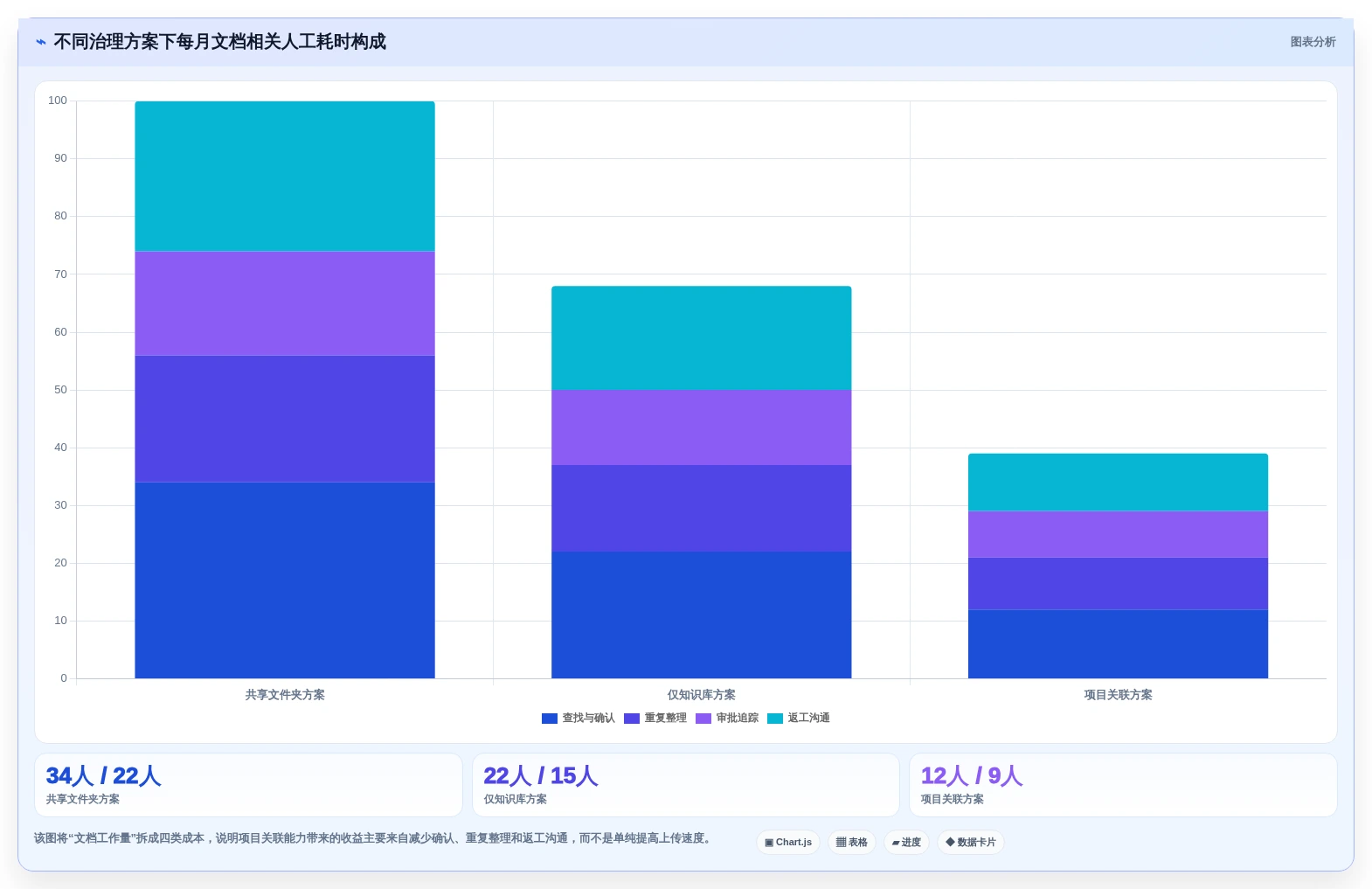Click the chart title 不同治理方案下每月文档相关人工耗时构成
The width and height of the screenshot is (1372, 889).
[219, 42]
